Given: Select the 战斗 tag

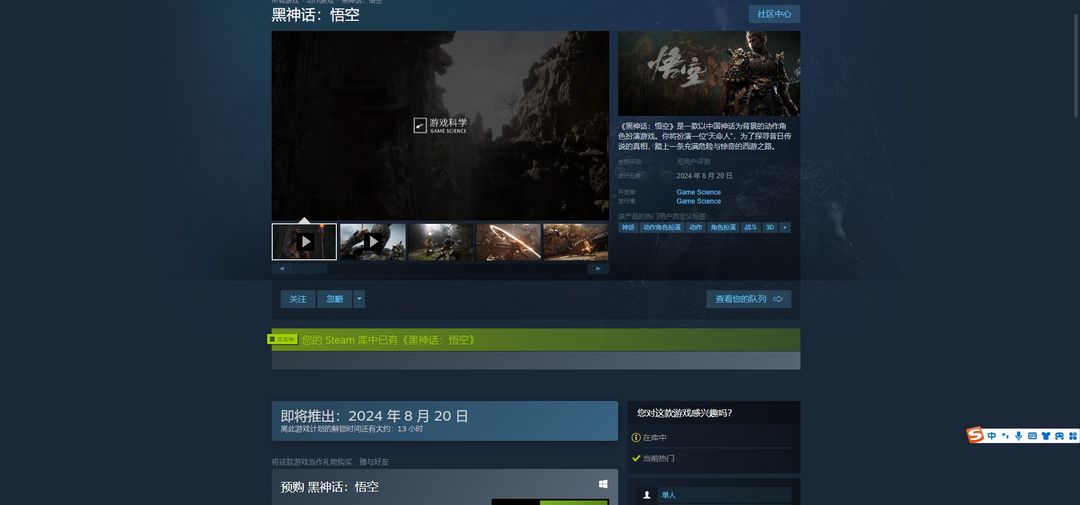Looking at the screenshot, I should click(751, 227).
